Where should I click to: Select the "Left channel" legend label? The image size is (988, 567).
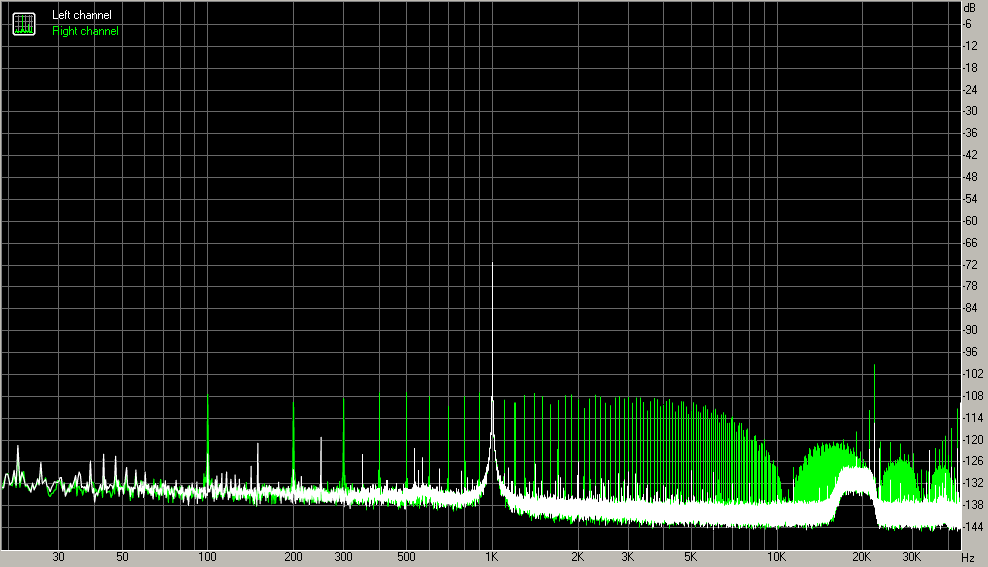[82, 14]
